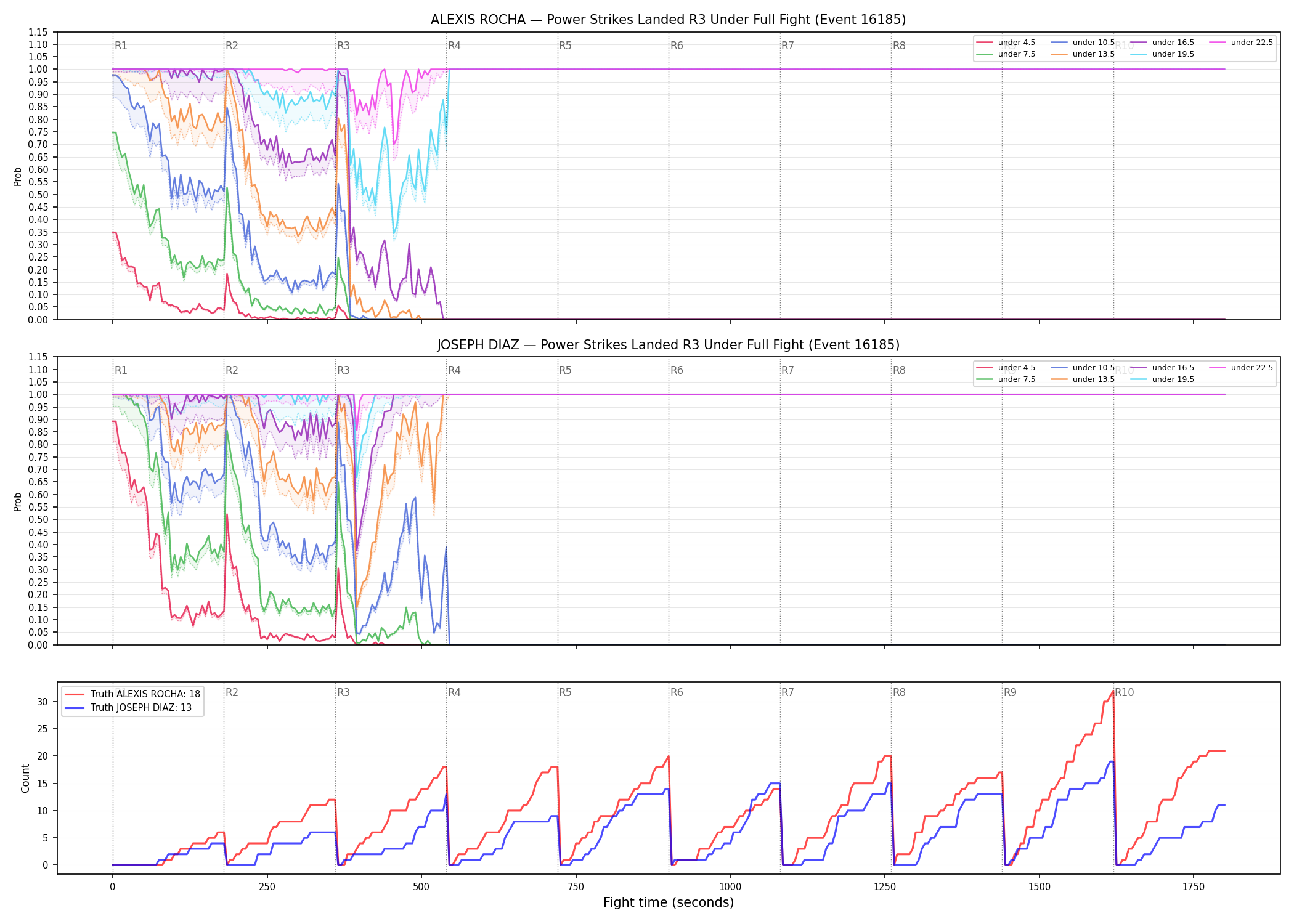Click the ALEXIS ROCHA chart title
1294x924 pixels.
(668, 20)
